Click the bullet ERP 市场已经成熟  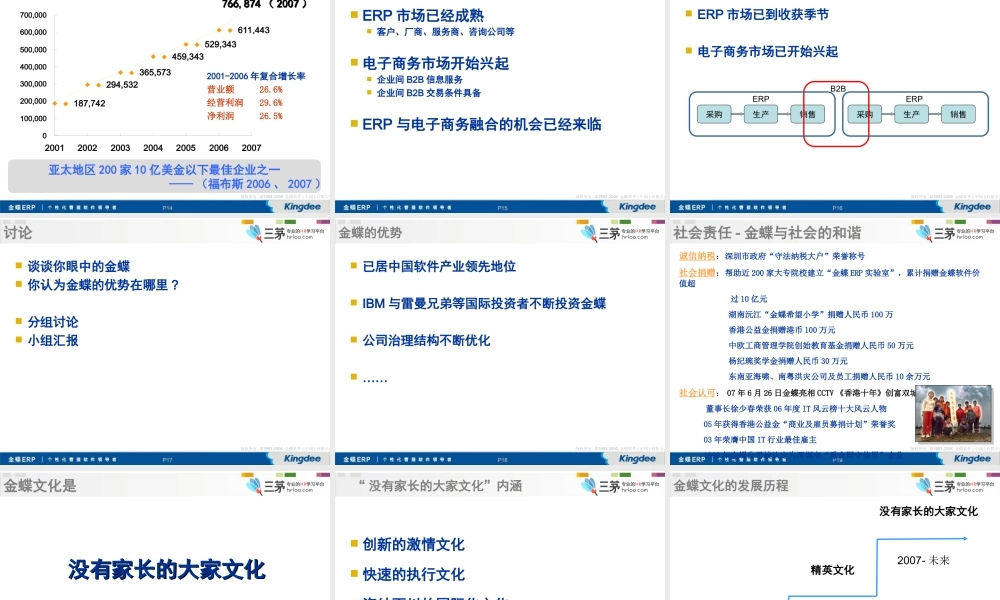(423, 15)
